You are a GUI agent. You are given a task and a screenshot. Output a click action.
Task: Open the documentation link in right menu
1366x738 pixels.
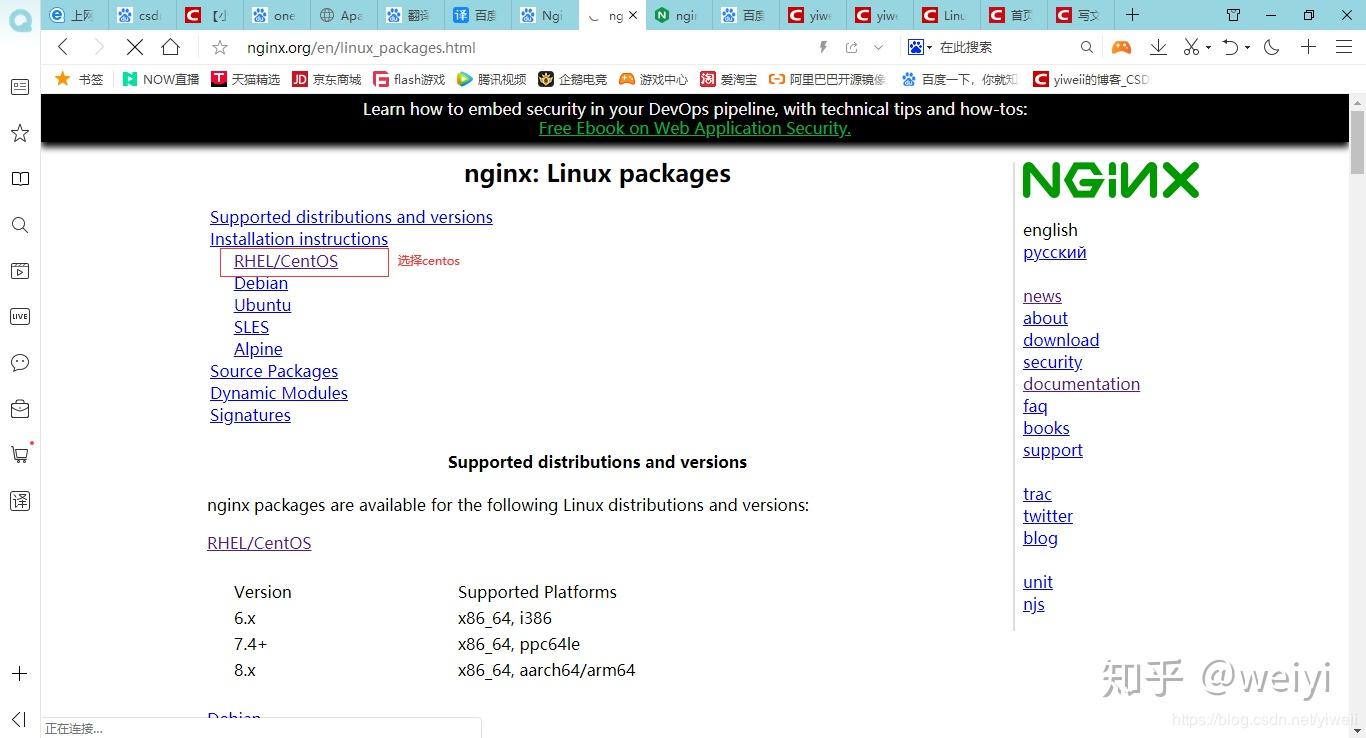1081,384
